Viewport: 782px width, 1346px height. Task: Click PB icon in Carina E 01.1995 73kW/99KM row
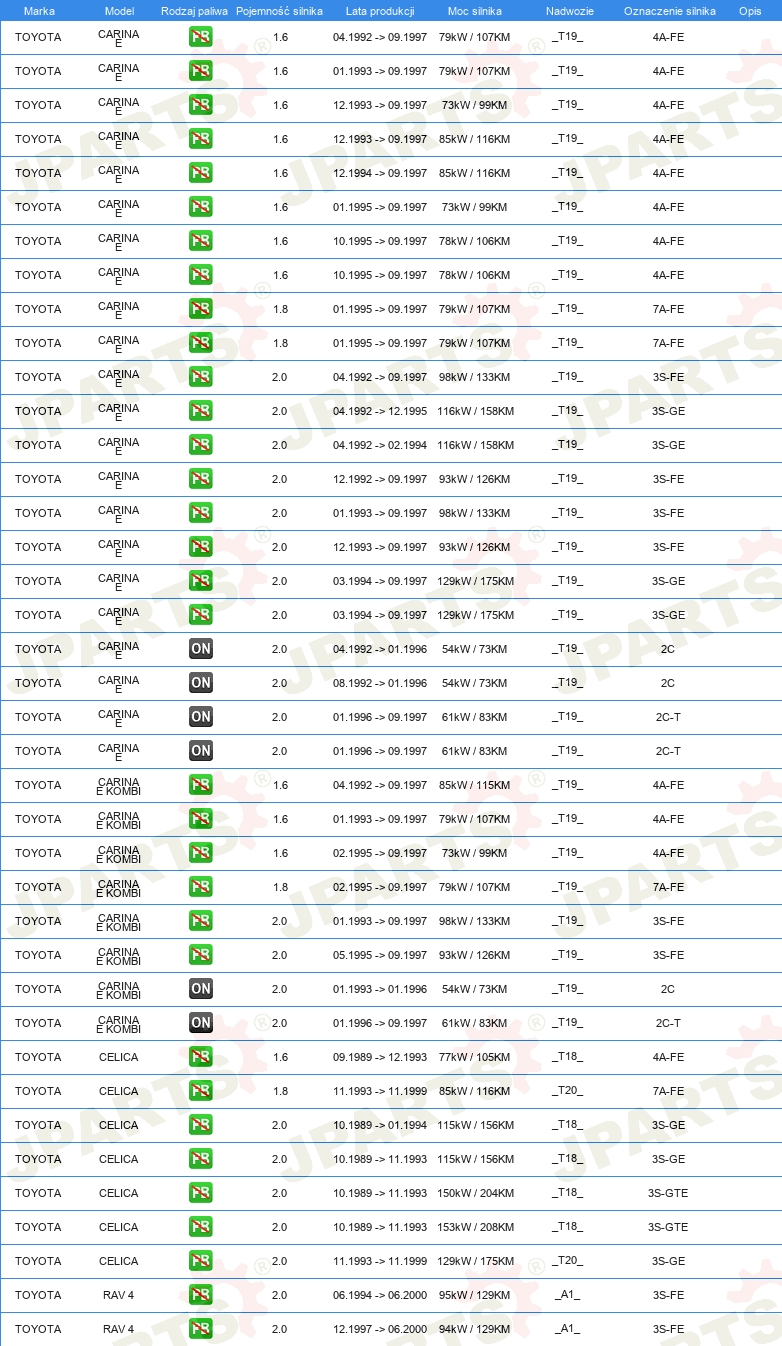200,207
